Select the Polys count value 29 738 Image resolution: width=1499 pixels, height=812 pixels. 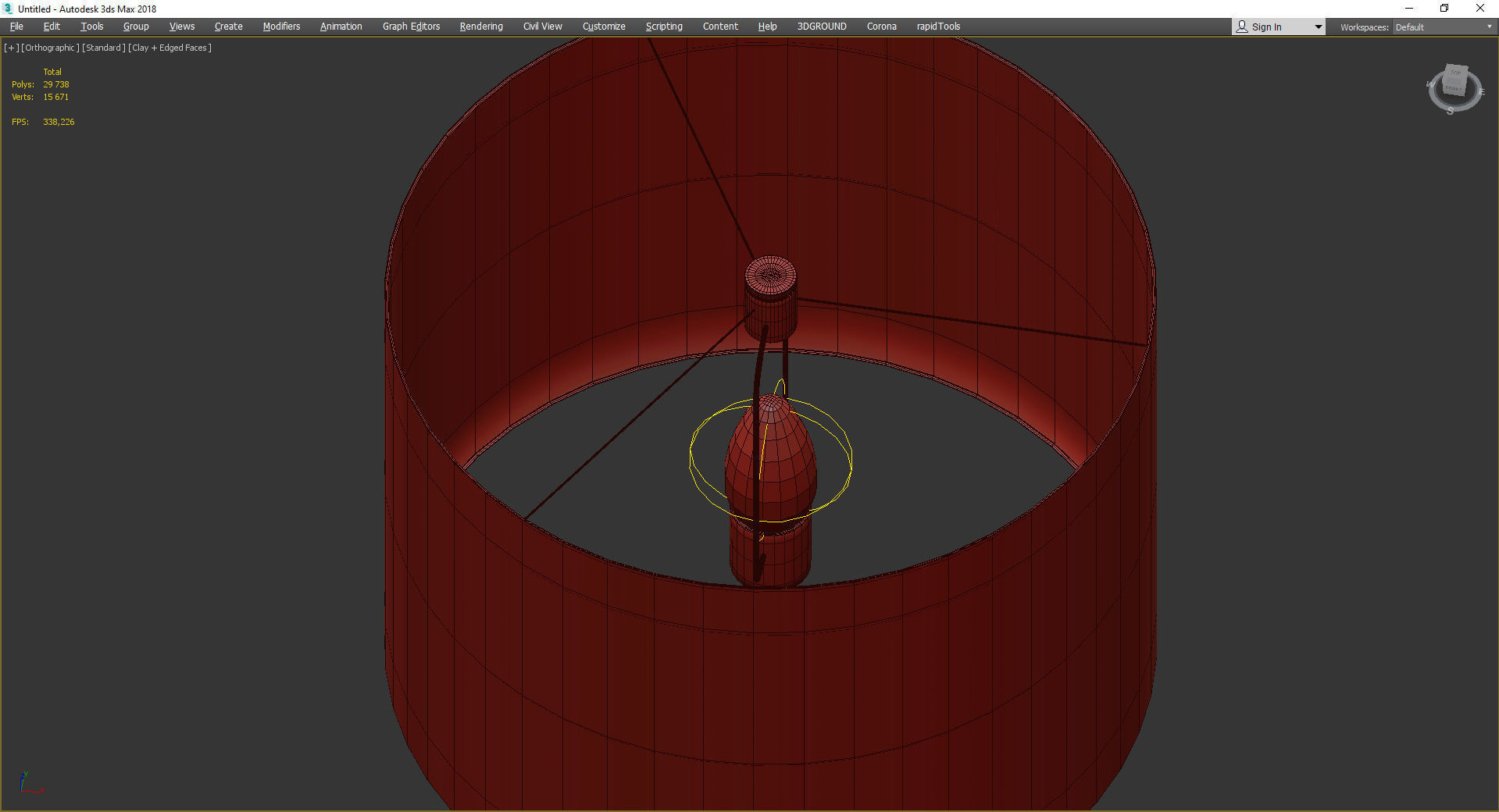coord(56,84)
